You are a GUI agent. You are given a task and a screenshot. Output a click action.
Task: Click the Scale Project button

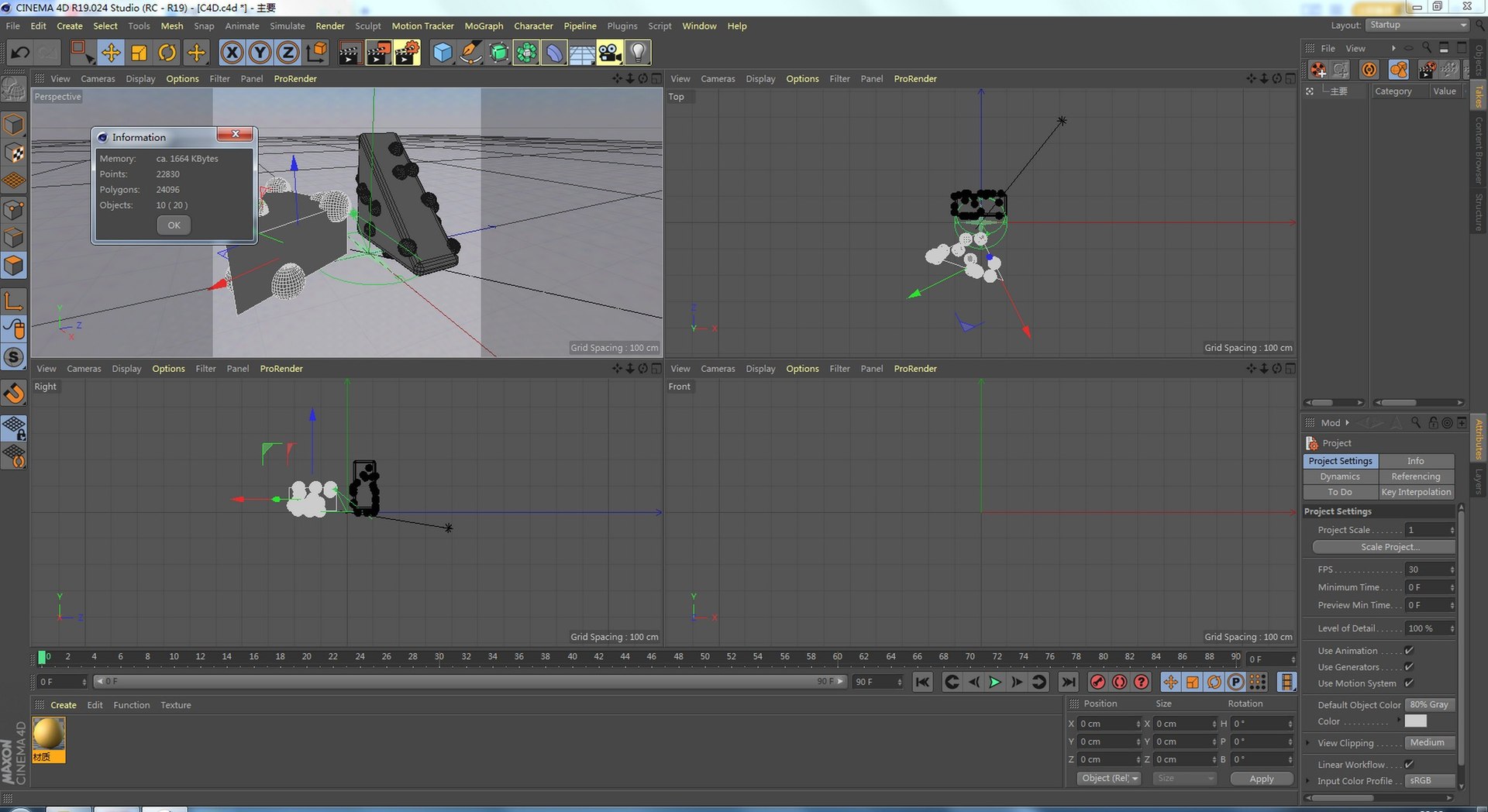click(x=1383, y=547)
